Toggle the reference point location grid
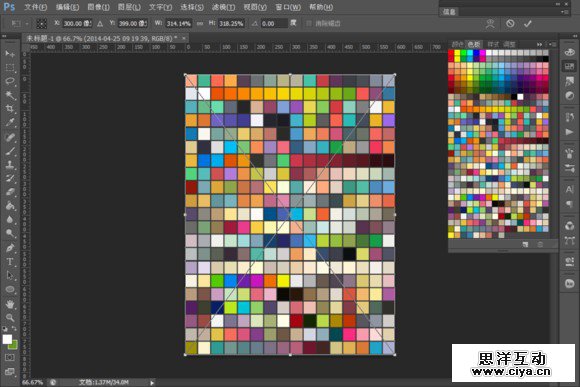580x387 pixels. click(41, 24)
